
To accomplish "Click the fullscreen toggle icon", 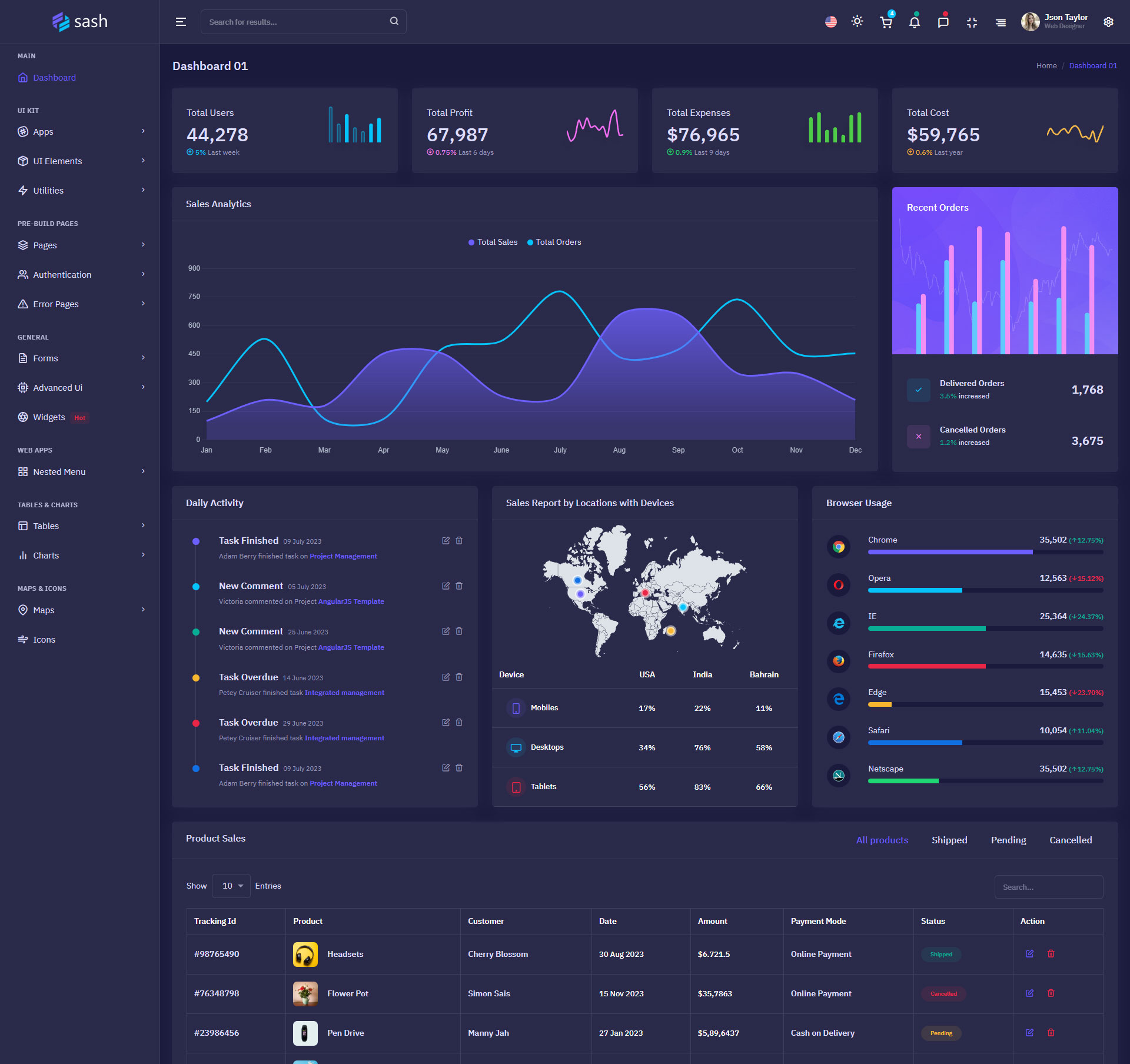I will click(972, 22).
